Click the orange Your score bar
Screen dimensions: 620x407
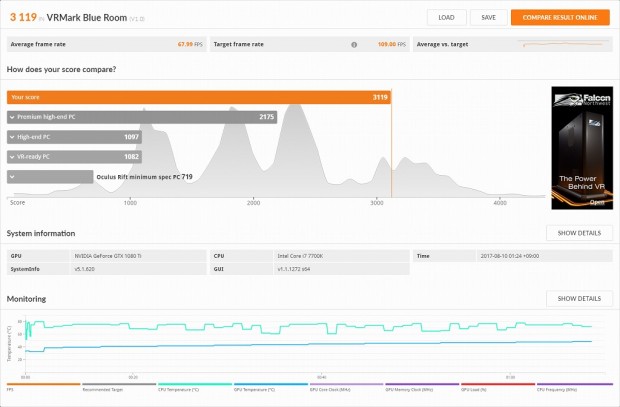point(199,97)
